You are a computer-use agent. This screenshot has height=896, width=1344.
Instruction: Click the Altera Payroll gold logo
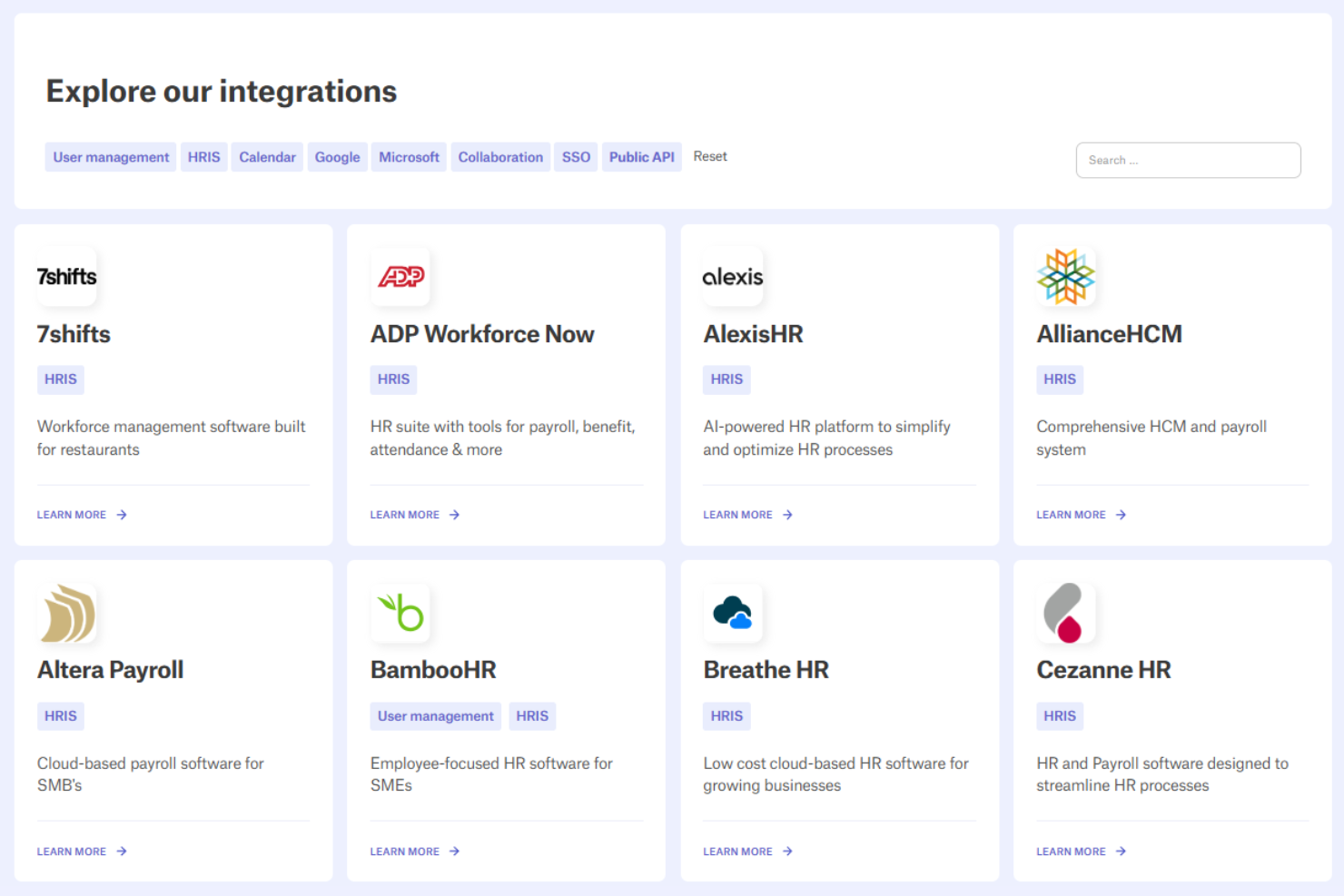[67, 614]
